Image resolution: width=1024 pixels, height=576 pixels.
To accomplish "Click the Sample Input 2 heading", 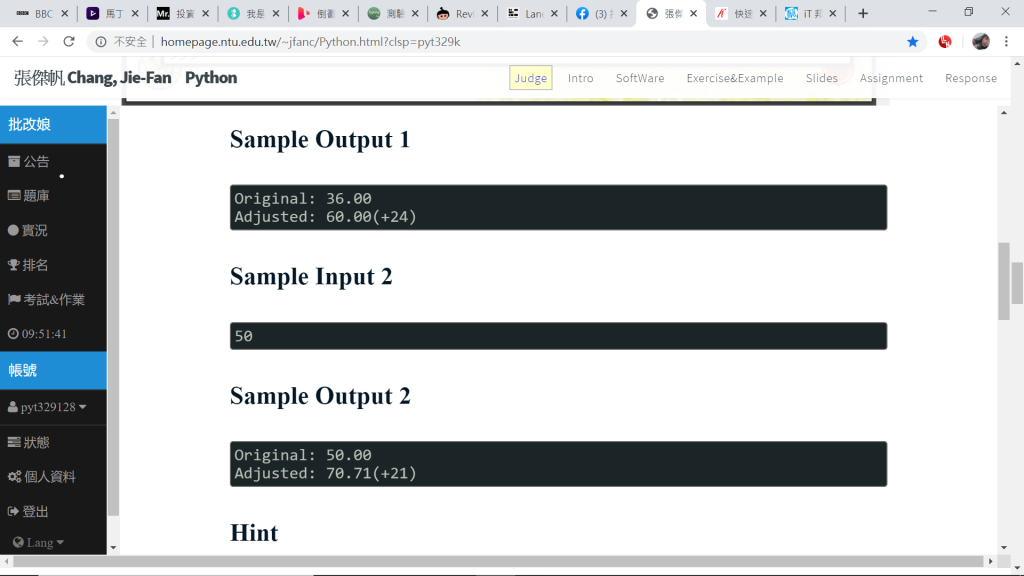I will tap(312, 276).
